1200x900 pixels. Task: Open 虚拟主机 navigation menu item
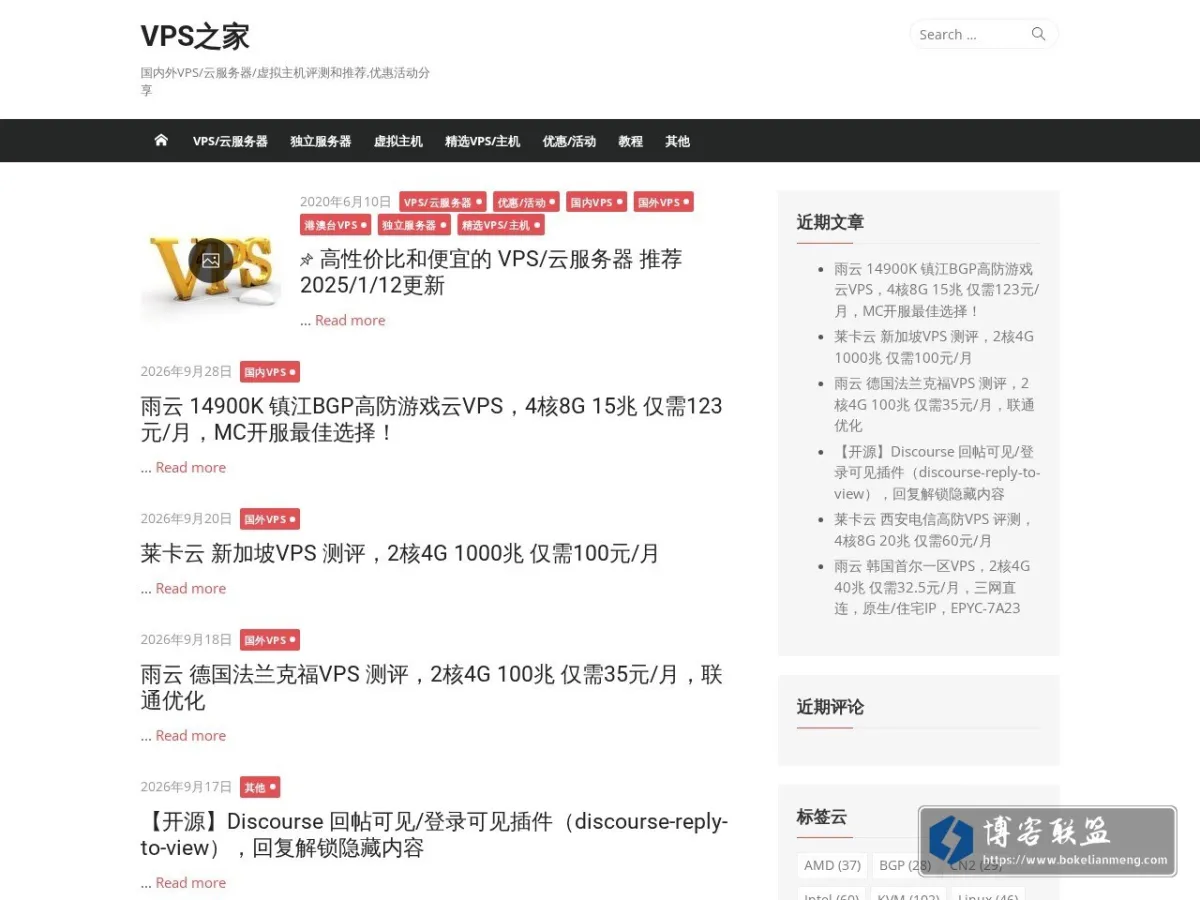click(x=398, y=141)
